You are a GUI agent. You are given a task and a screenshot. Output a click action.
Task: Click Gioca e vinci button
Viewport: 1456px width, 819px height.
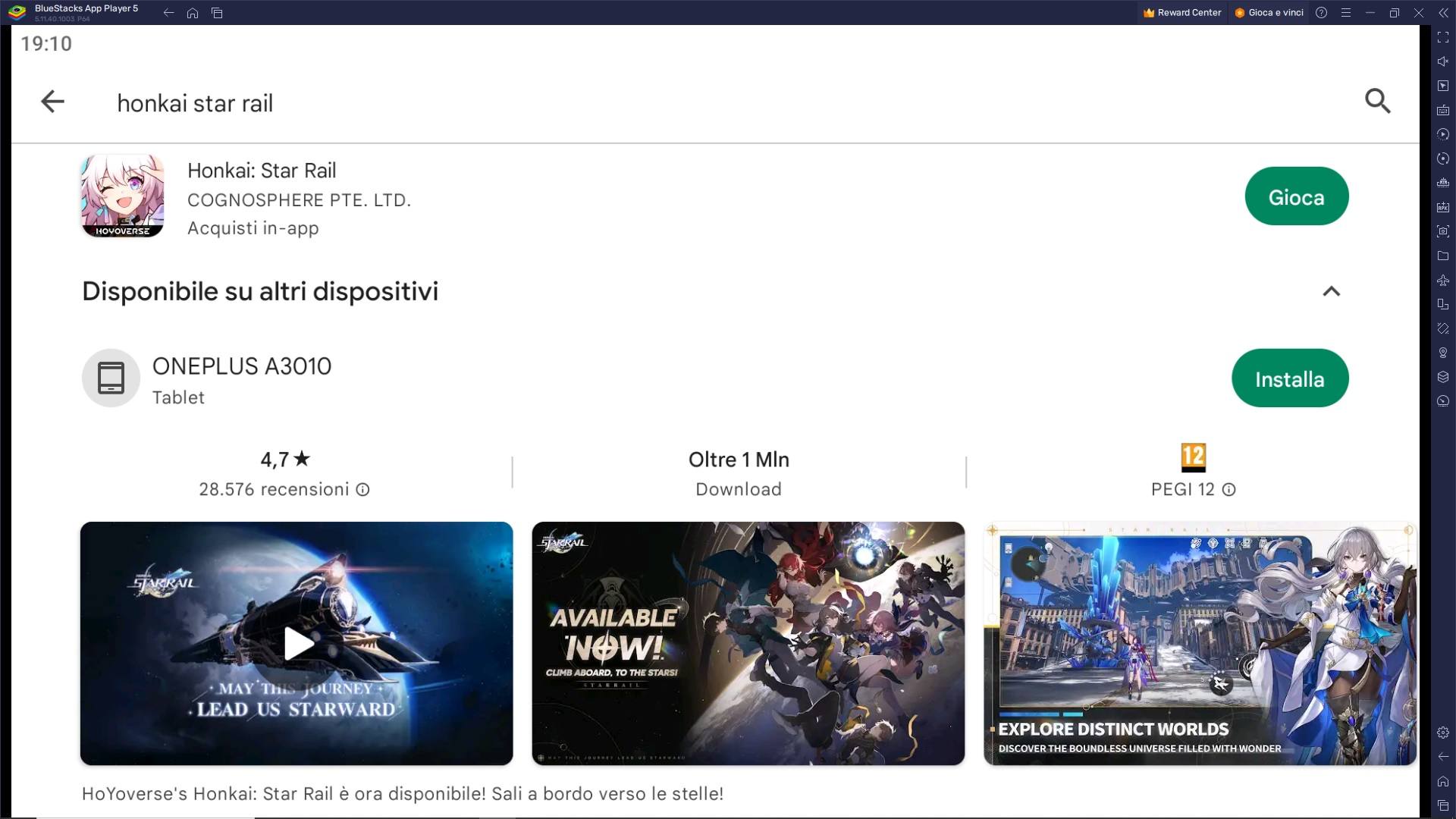1269,12
